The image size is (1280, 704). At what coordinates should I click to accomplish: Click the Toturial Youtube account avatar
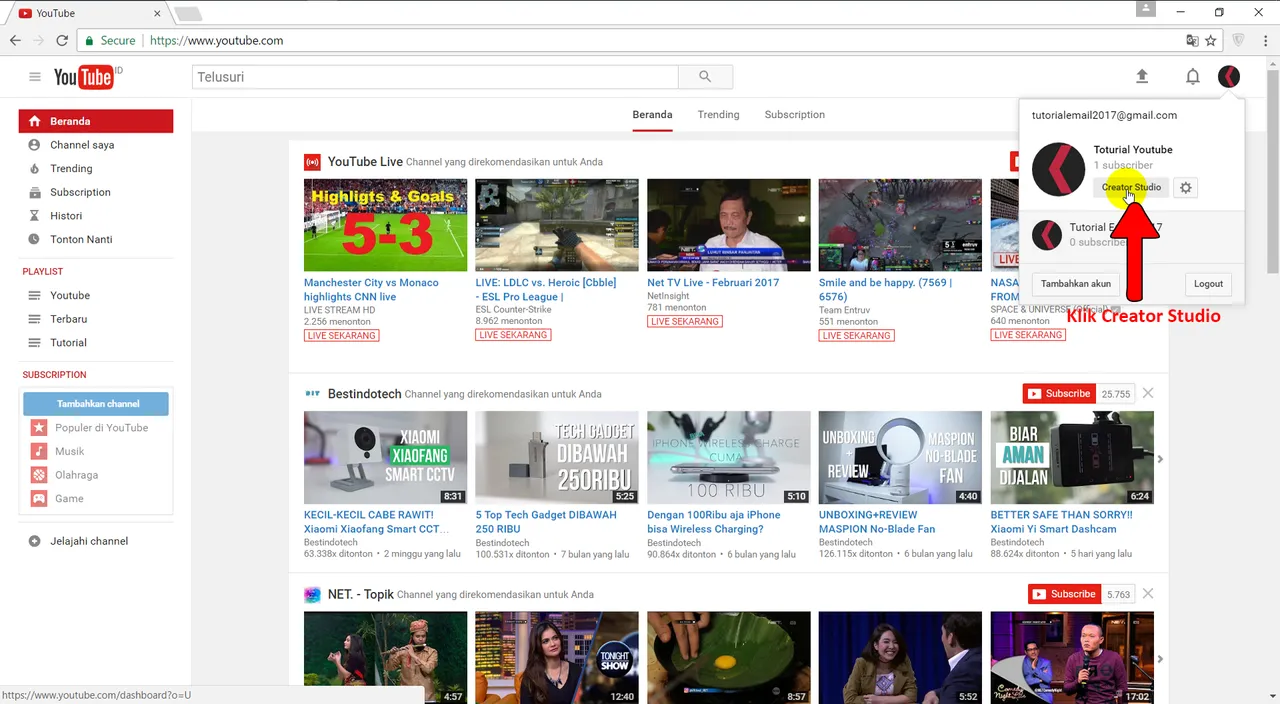tap(1058, 169)
